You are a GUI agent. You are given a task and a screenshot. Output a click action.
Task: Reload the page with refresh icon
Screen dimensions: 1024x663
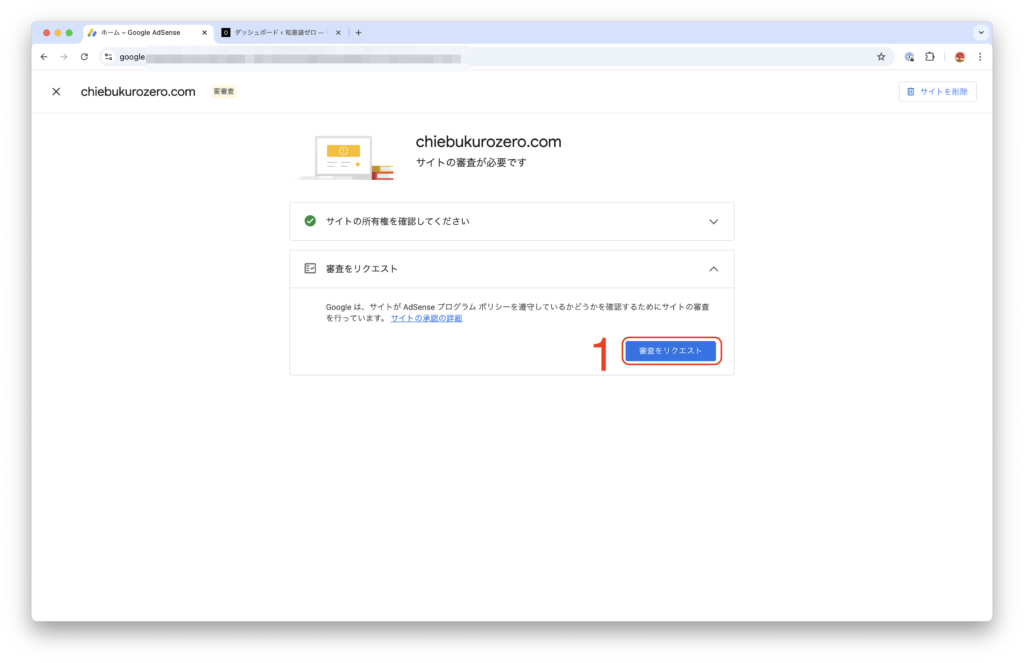(x=84, y=57)
